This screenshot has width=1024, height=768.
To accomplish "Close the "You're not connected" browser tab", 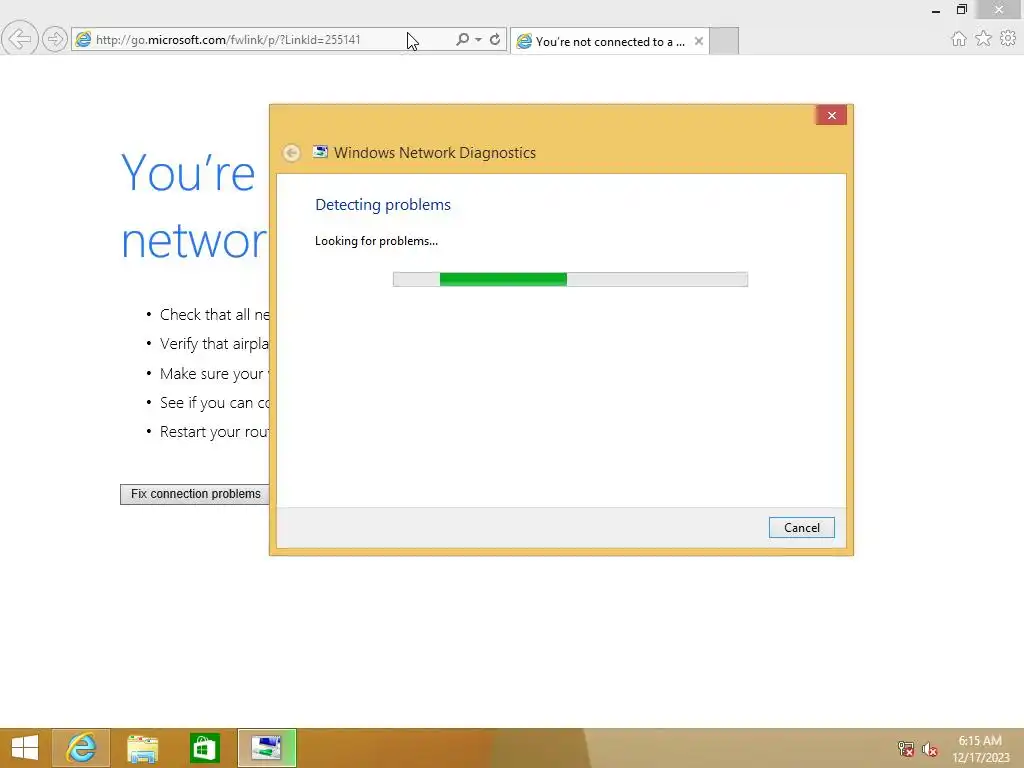I will coord(699,41).
